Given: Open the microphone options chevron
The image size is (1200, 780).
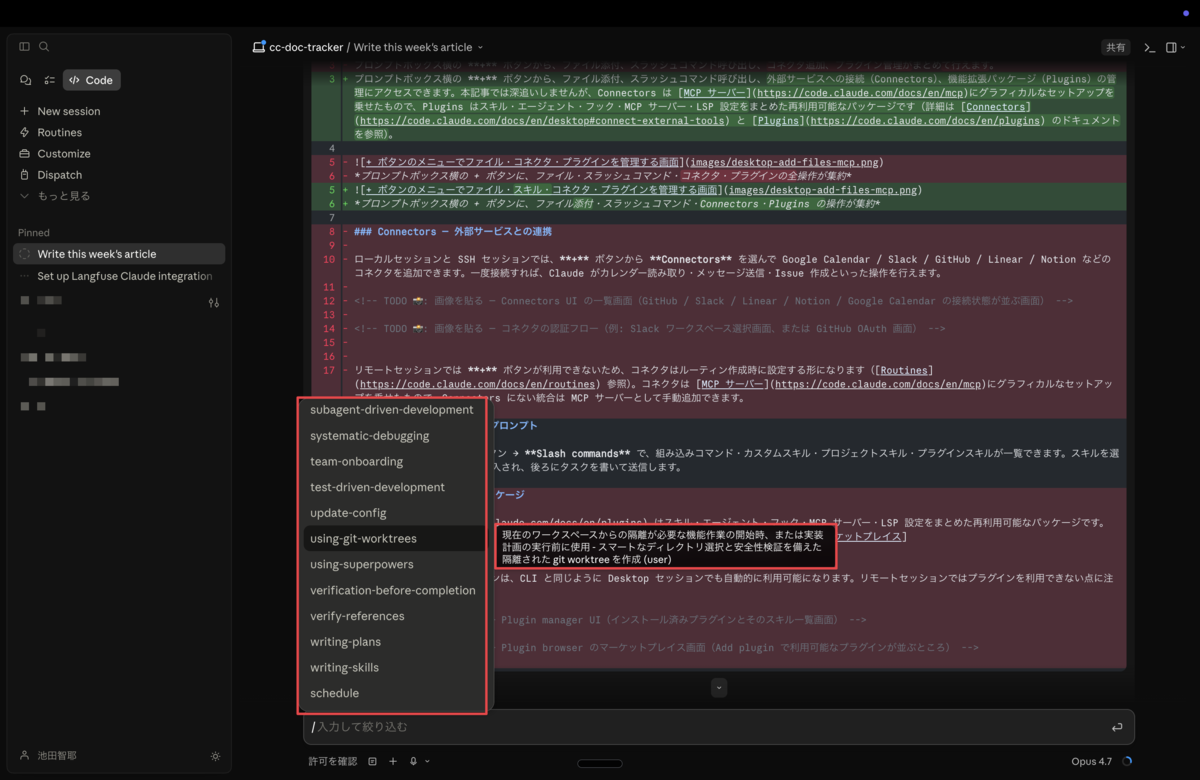Looking at the screenshot, I should (x=427, y=762).
